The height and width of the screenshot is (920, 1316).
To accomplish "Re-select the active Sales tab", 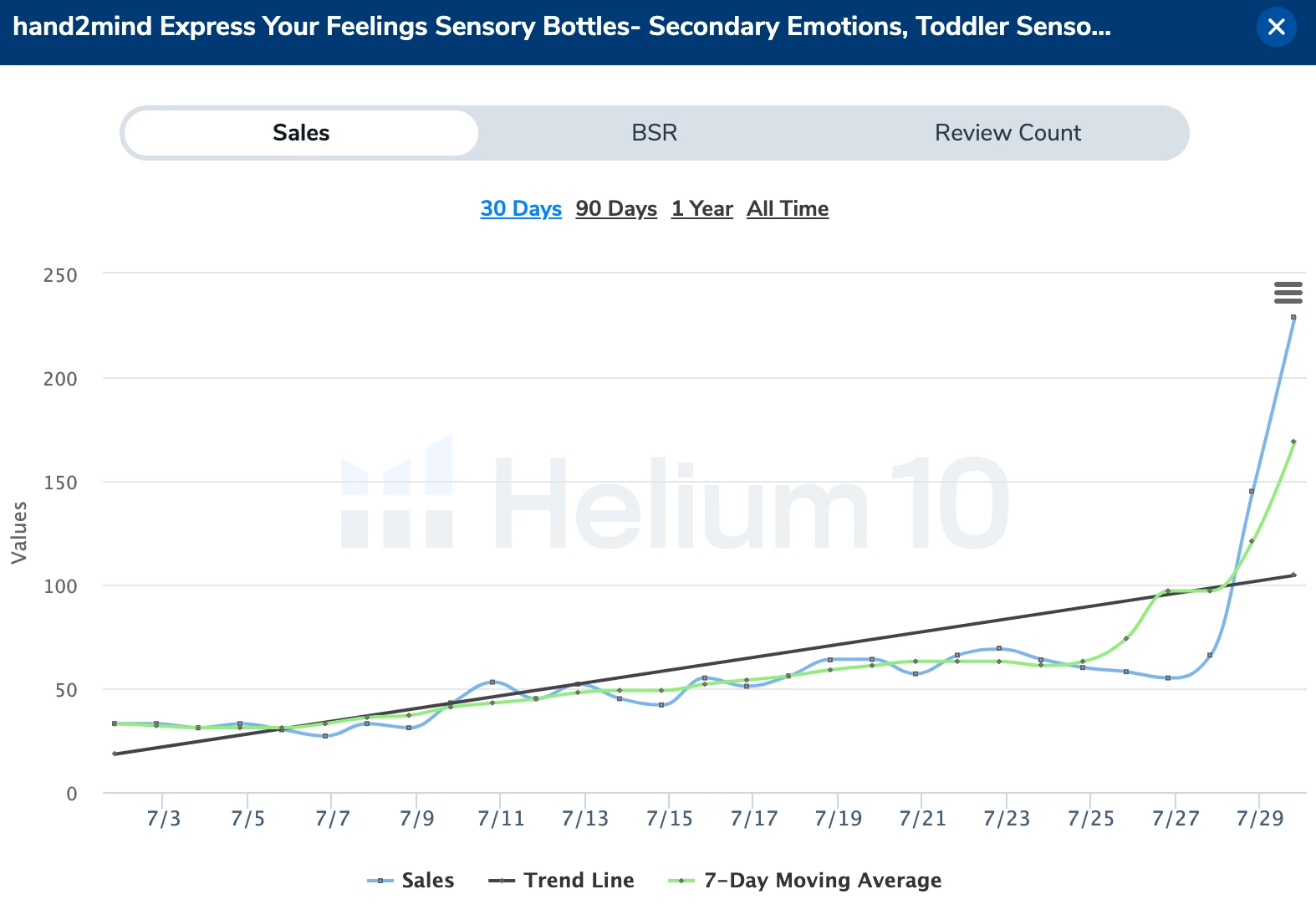I will pos(299,132).
